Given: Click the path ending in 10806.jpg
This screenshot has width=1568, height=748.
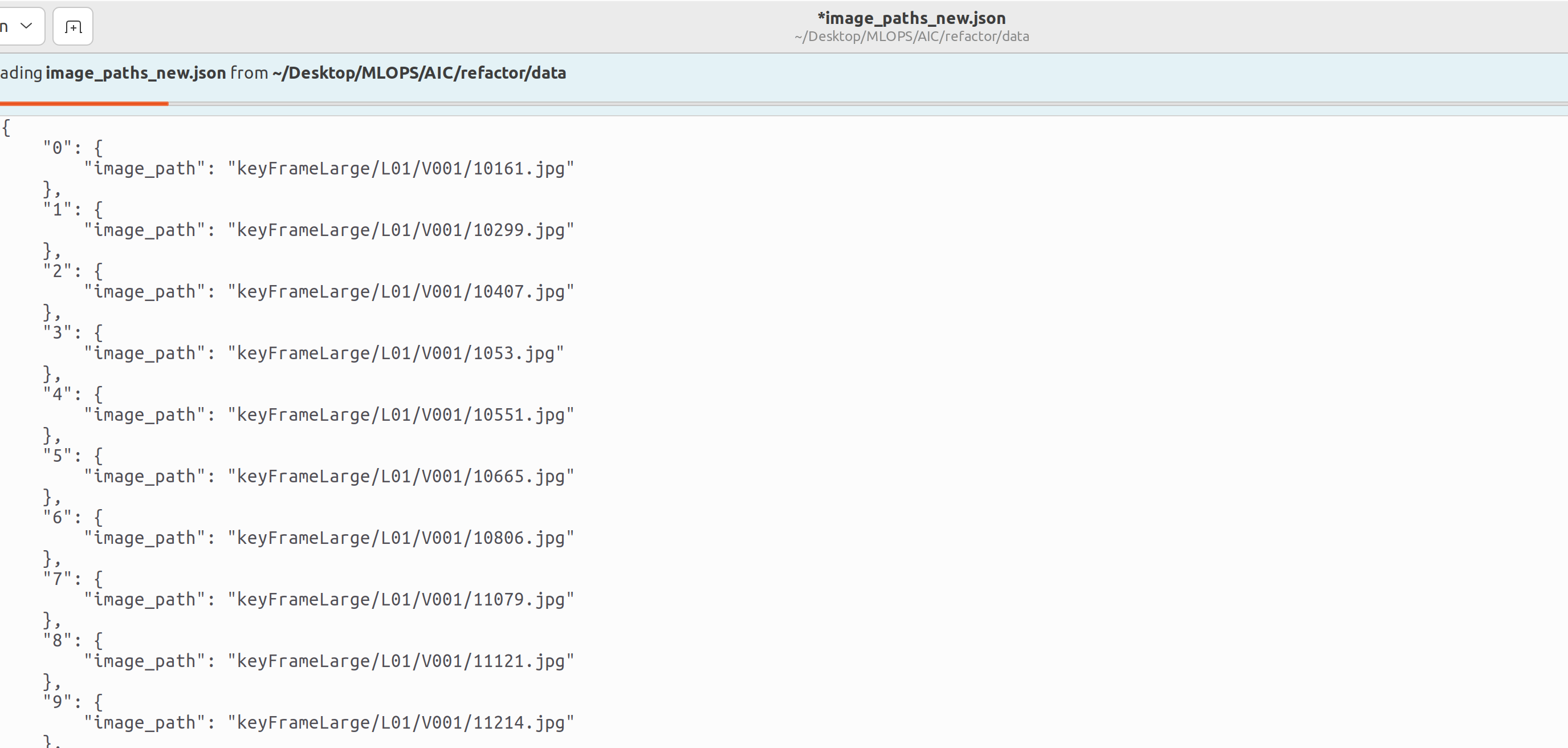Looking at the screenshot, I should 400,538.
